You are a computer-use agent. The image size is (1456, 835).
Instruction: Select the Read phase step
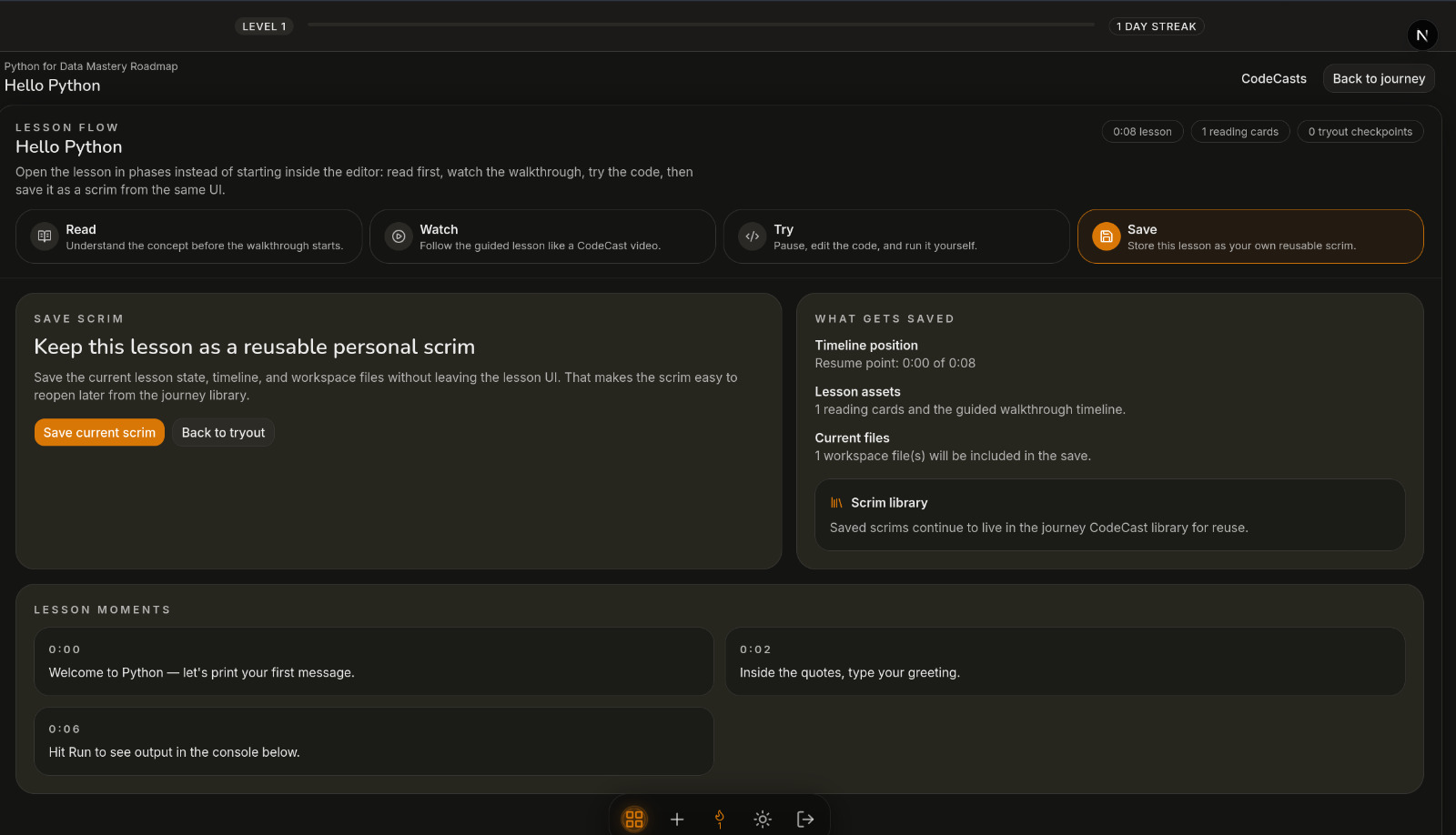point(189,236)
